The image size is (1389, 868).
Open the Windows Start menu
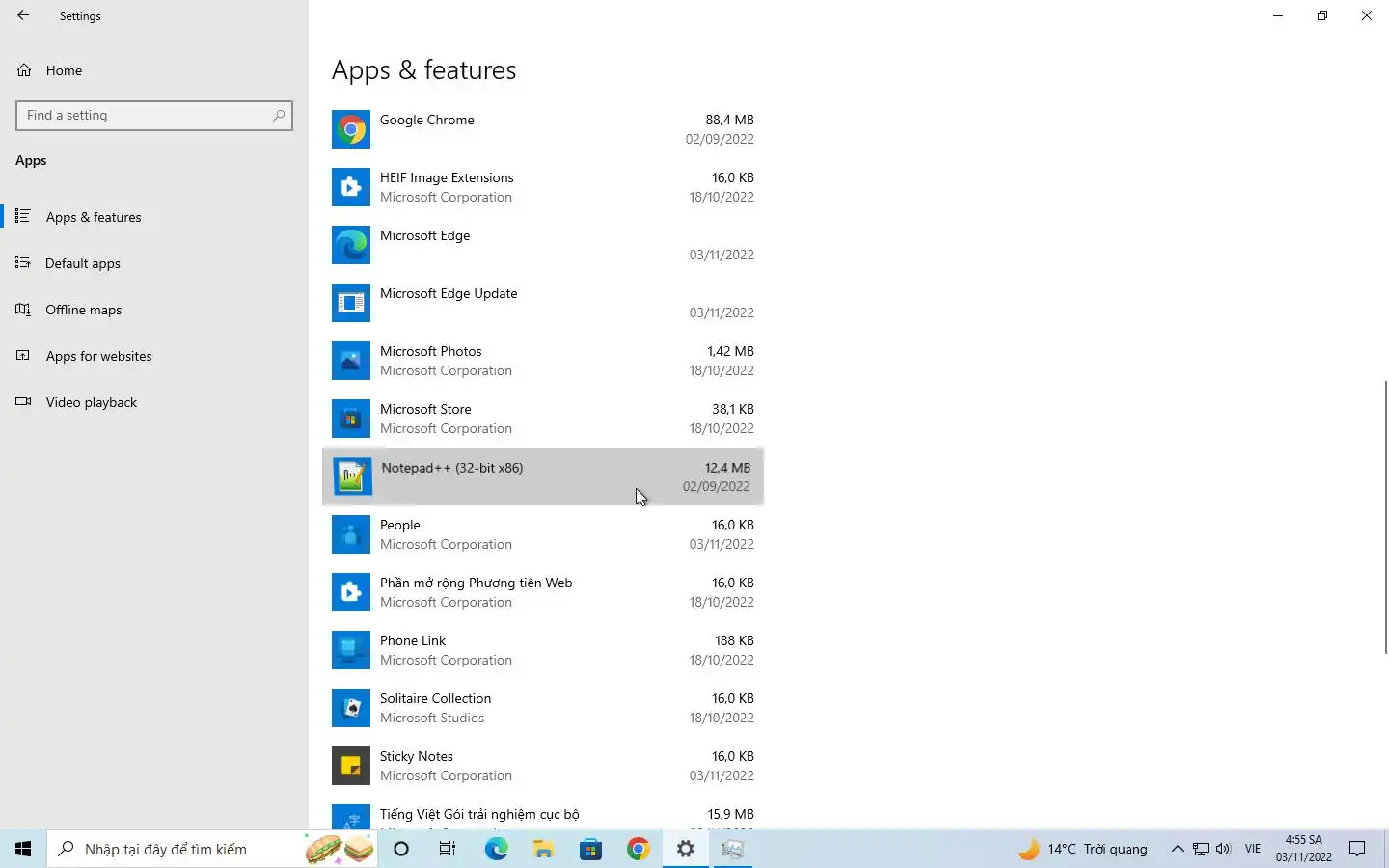point(23,849)
